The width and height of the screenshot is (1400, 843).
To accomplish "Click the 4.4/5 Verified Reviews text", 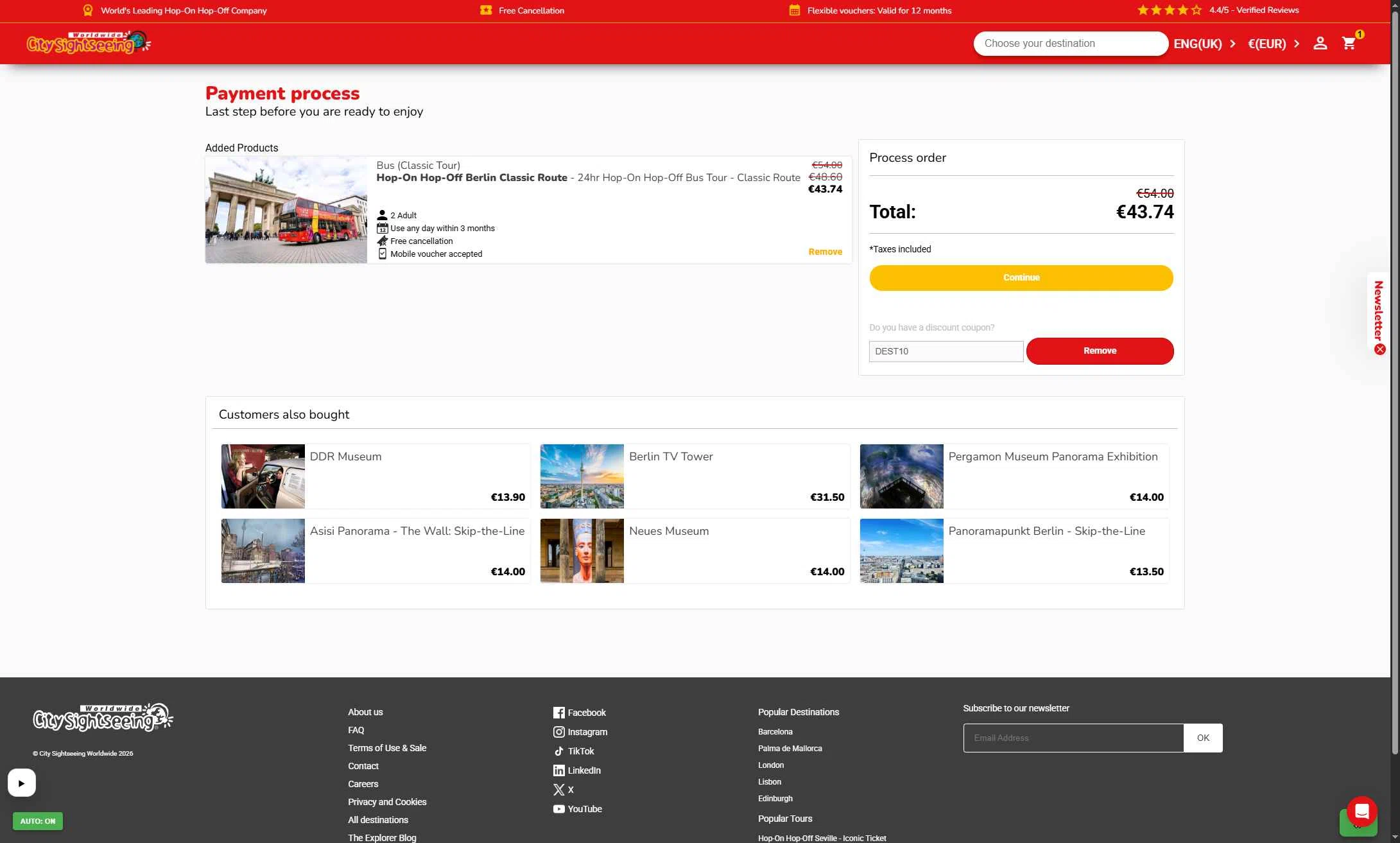I will [1254, 10].
